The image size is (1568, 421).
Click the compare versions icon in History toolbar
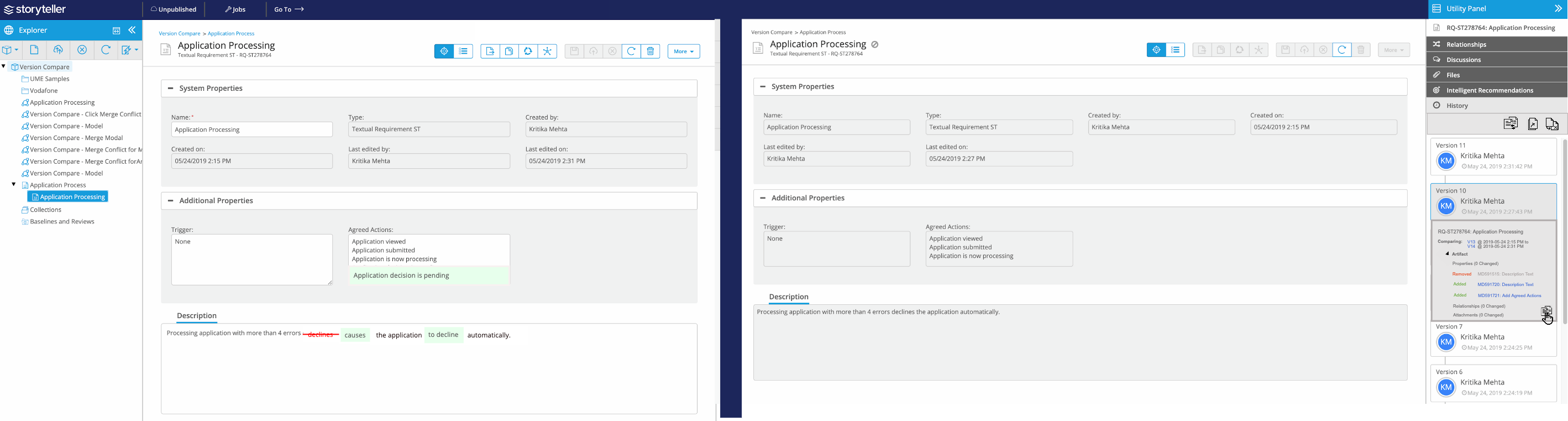point(1511,124)
